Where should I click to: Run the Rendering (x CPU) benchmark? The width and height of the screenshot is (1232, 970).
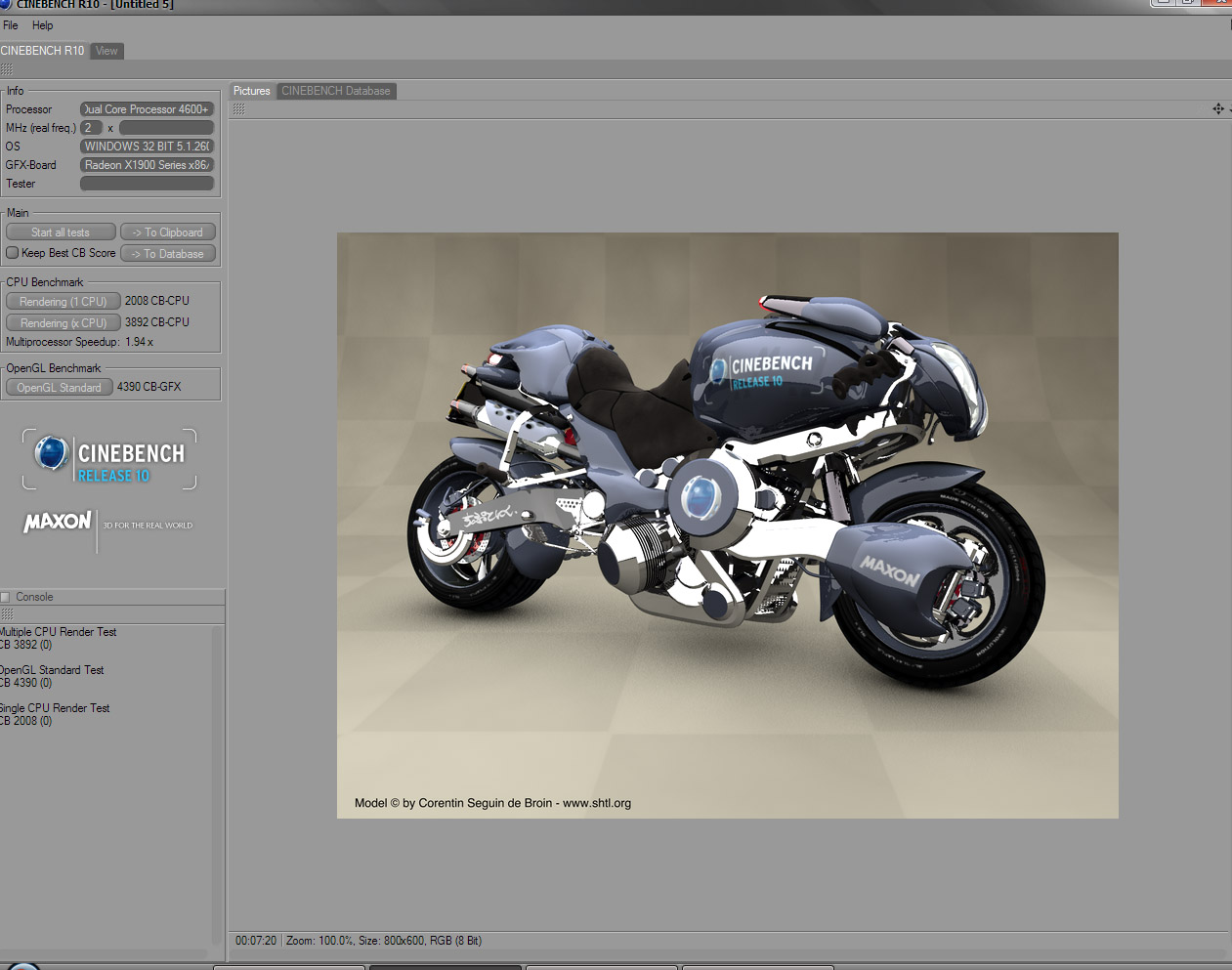[x=64, y=322]
